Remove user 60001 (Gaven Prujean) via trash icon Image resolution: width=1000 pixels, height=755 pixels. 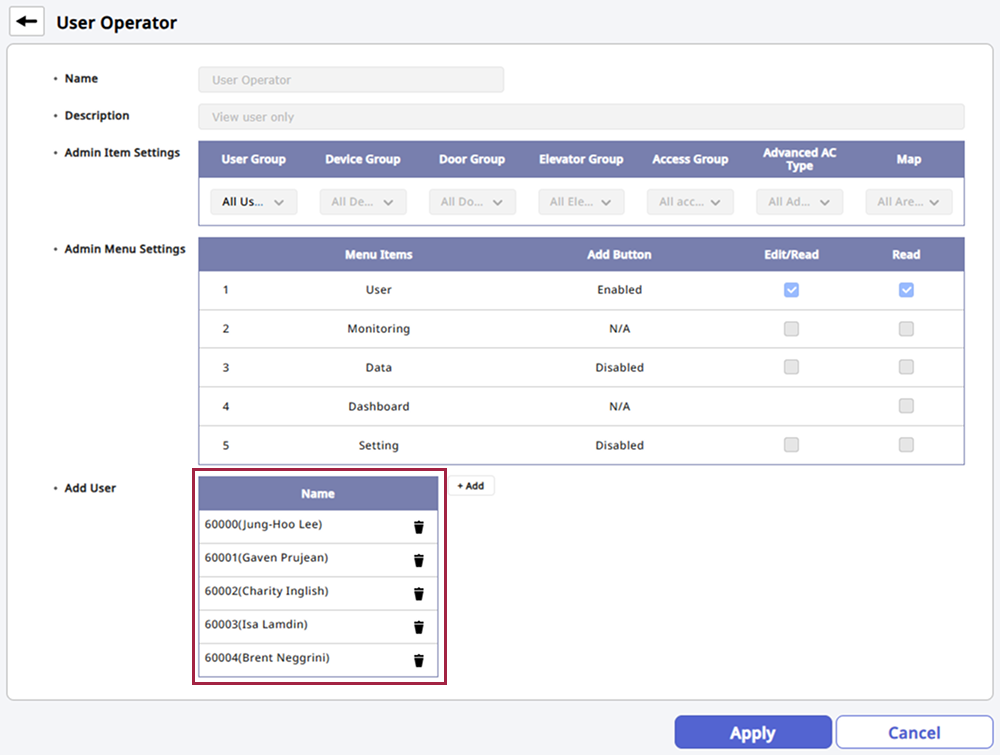click(419, 560)
